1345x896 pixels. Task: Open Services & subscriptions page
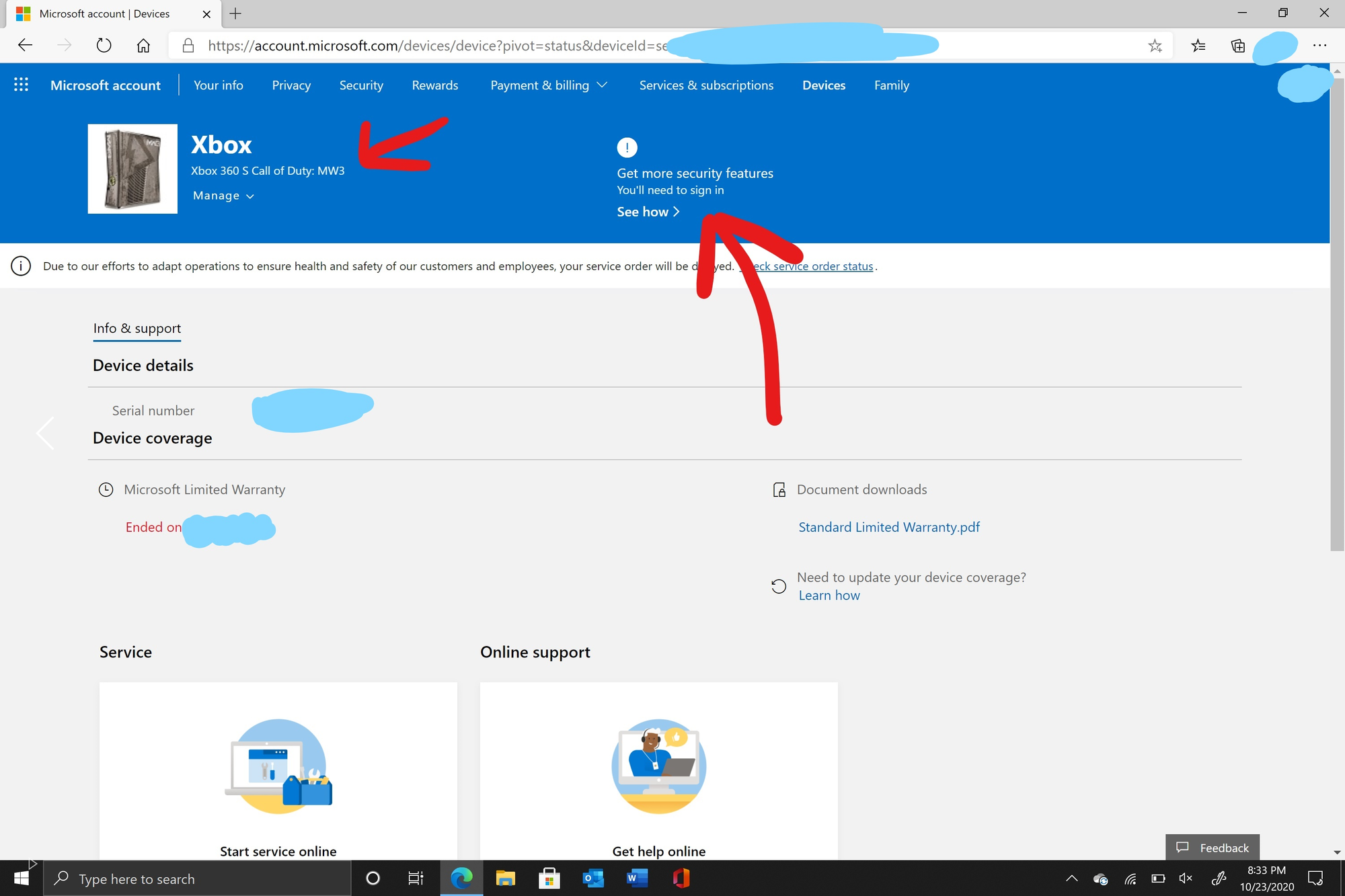coord(706,85)
